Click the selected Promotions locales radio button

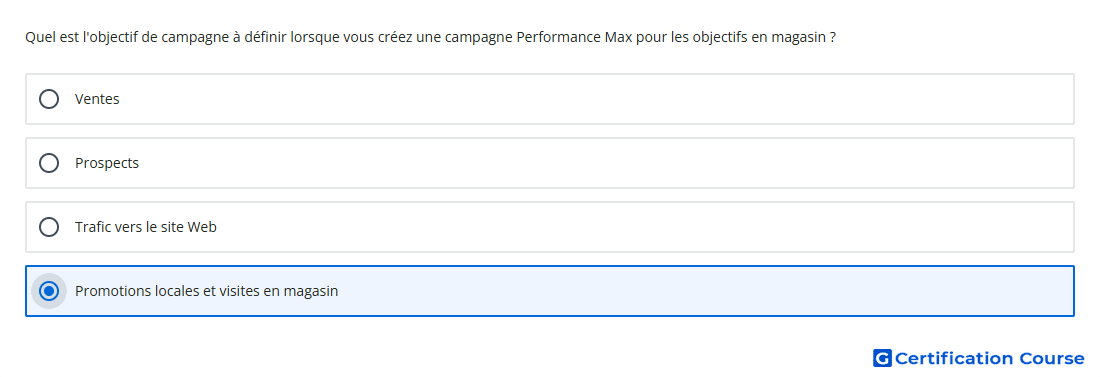pos(49,291)
